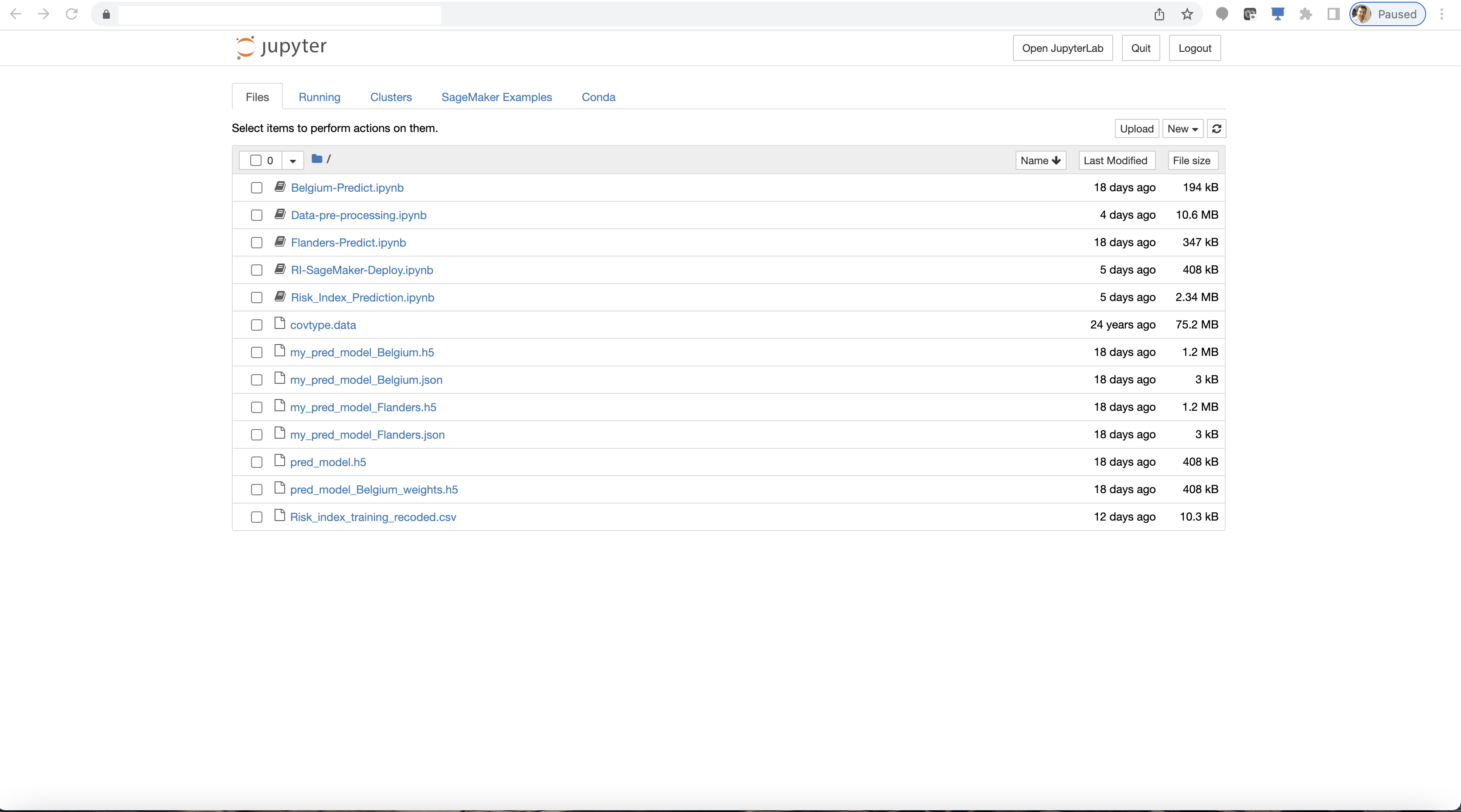Screen dimensions: 1461x812
Task: Click file icon beside my_pred_model_Belgium.json
Action: pos(279,378)
